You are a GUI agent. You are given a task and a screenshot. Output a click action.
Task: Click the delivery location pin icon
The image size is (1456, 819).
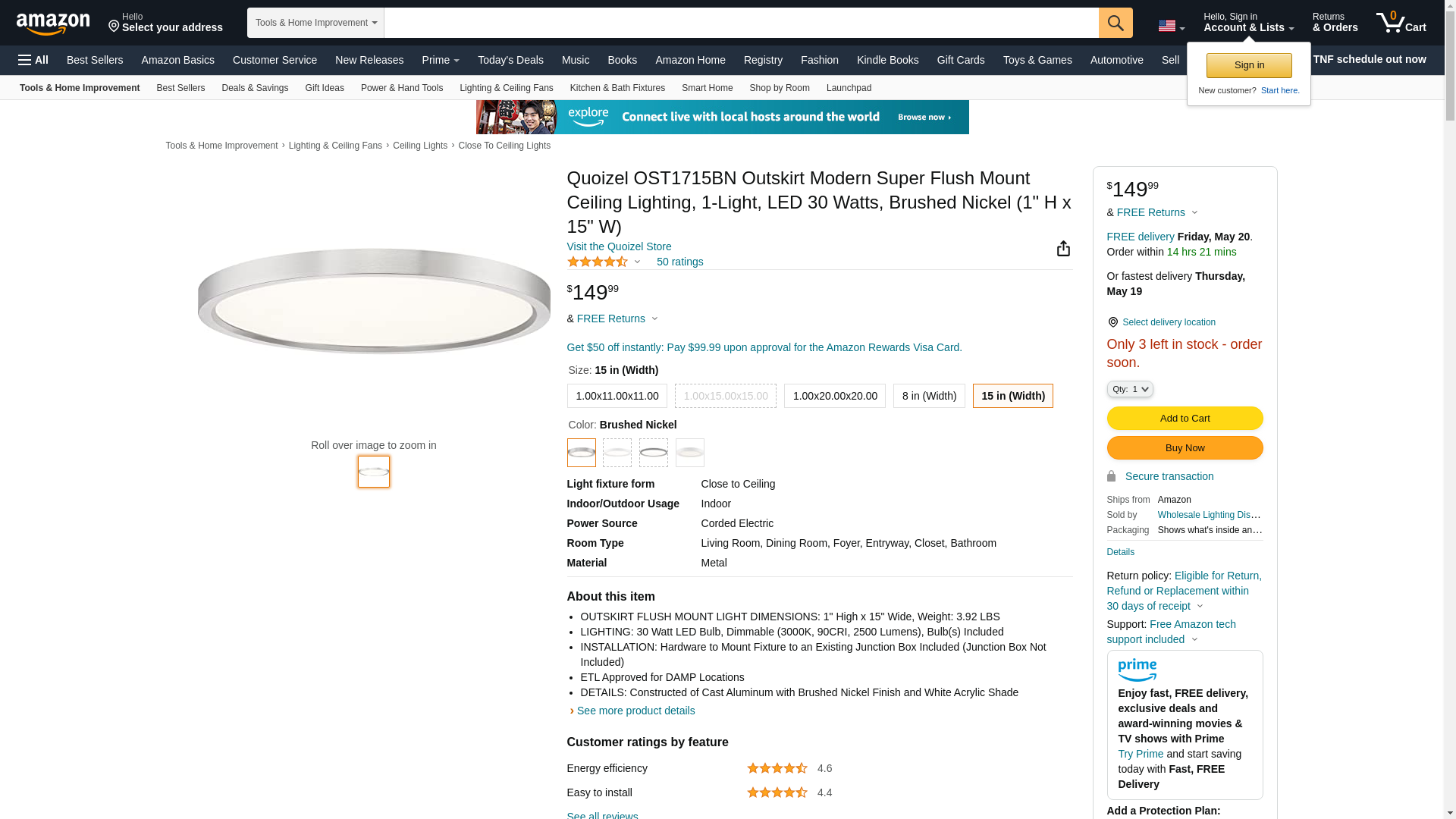(x=1112, y=322)
